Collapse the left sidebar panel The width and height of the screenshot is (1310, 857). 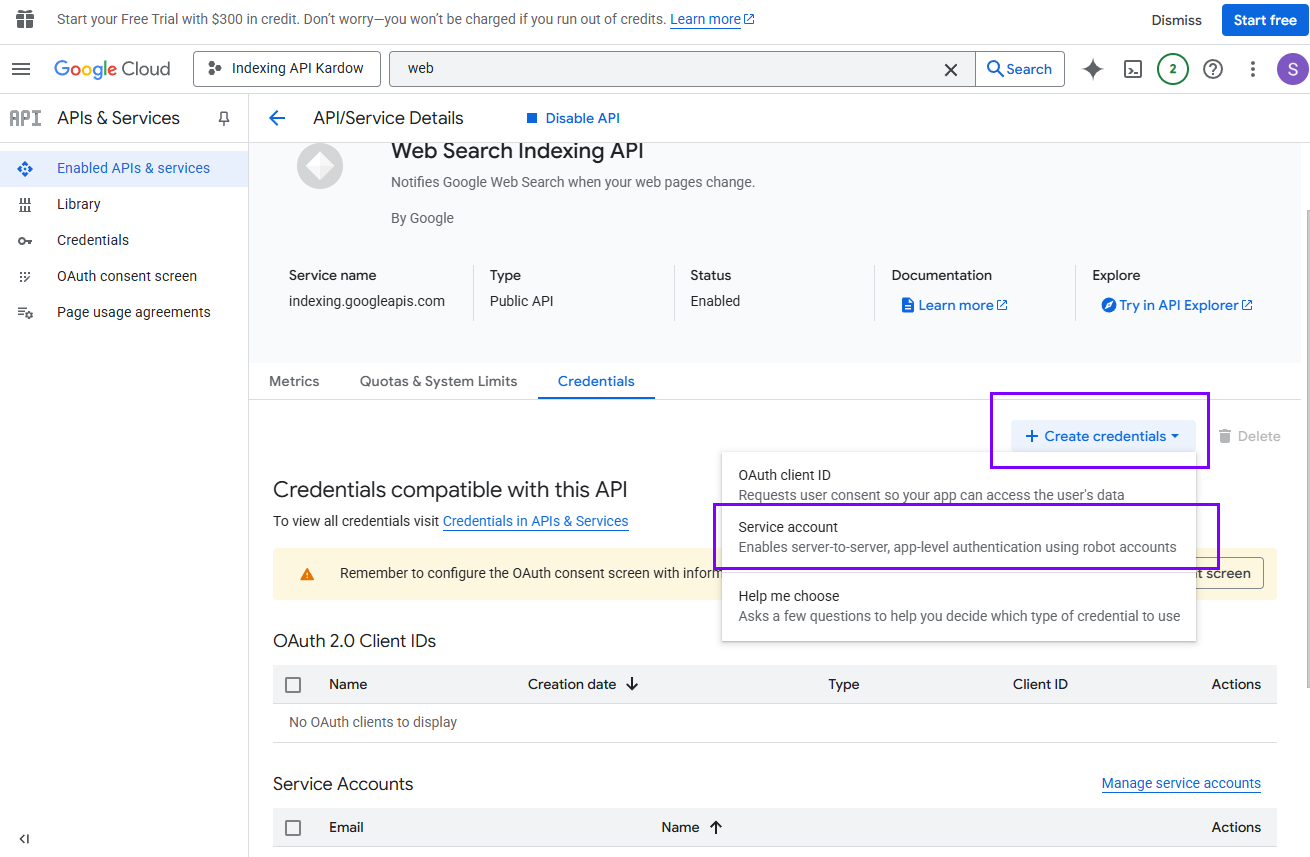click(x=24, y=839)
